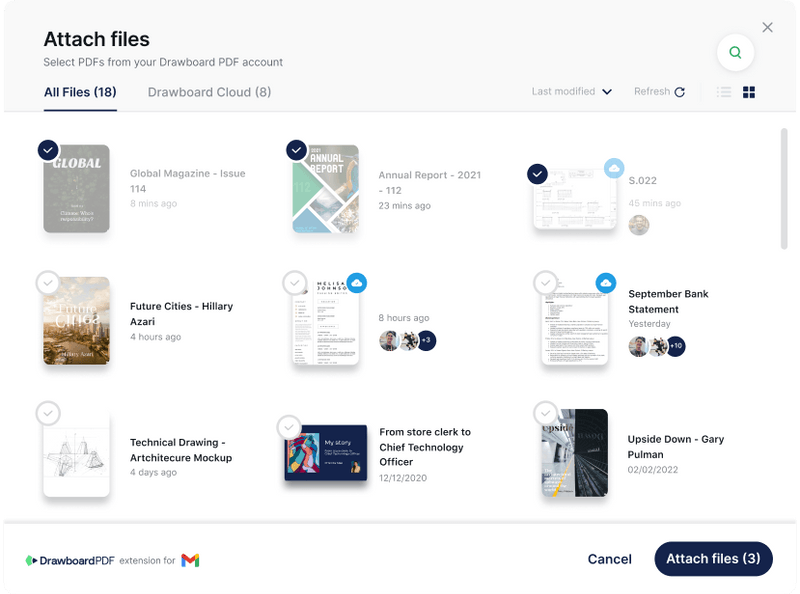Image resolution: width=800 pixels, height=594 pixels.
Task: Click the Attach files button
Action: point(713,559)
